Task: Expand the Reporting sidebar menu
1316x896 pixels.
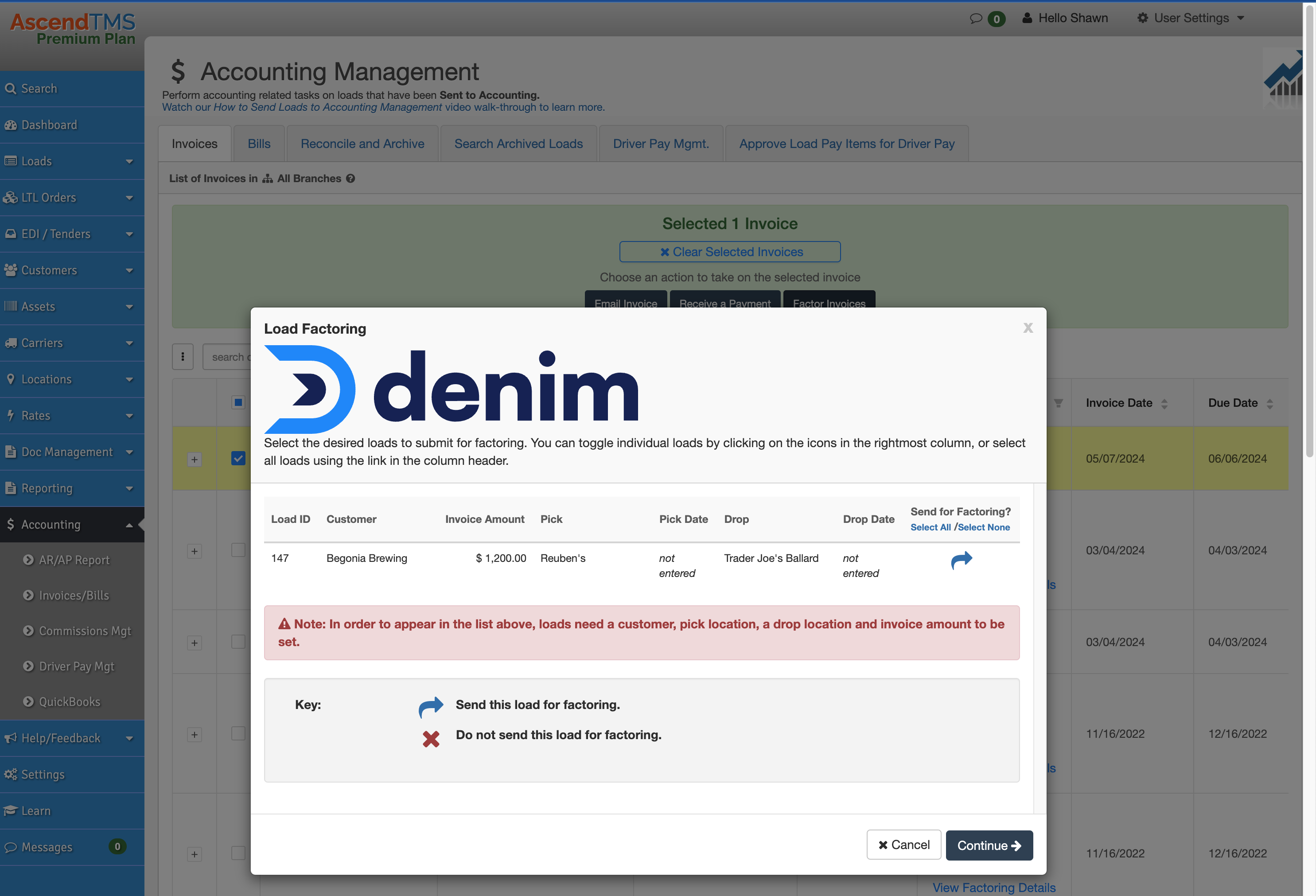Action: click(x=72, y=488)
